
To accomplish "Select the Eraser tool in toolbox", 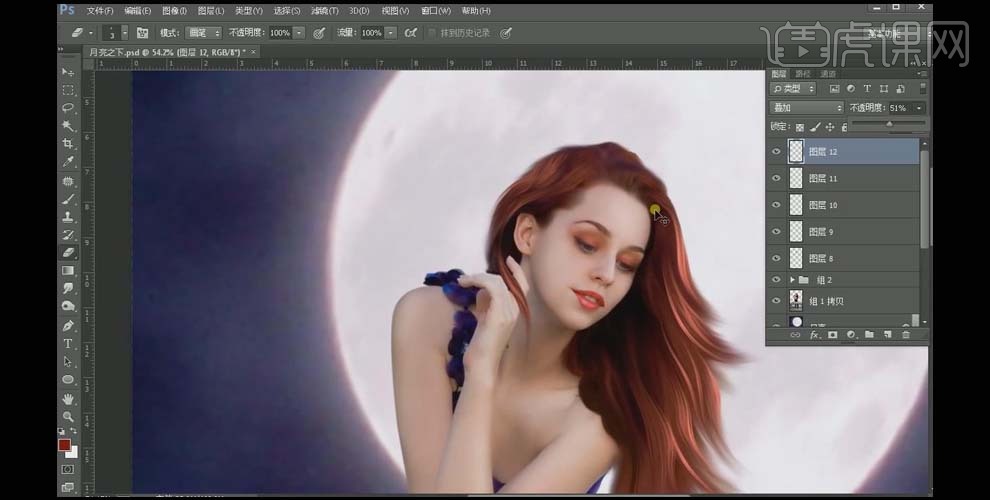I will tap(68, 252).
